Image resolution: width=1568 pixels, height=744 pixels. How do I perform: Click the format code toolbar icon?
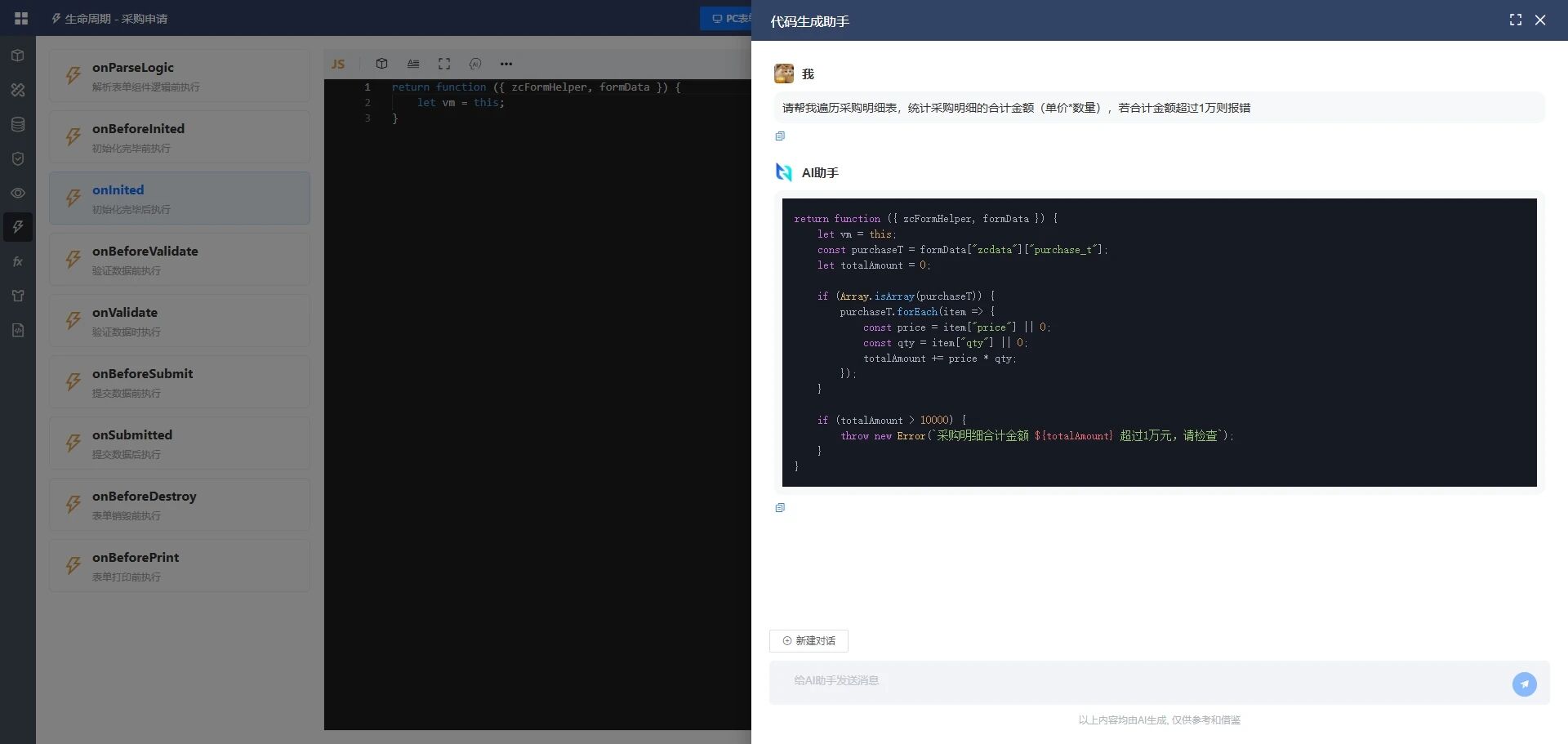coord(413,64)
